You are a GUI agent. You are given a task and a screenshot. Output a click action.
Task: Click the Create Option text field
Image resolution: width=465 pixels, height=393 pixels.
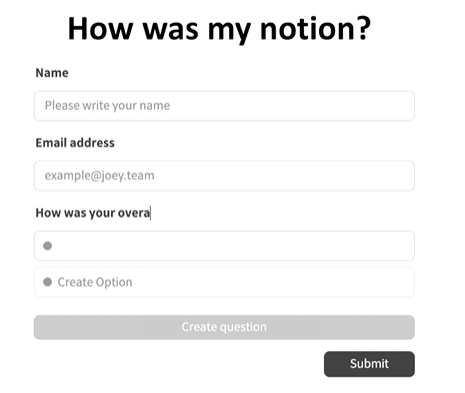224,282
